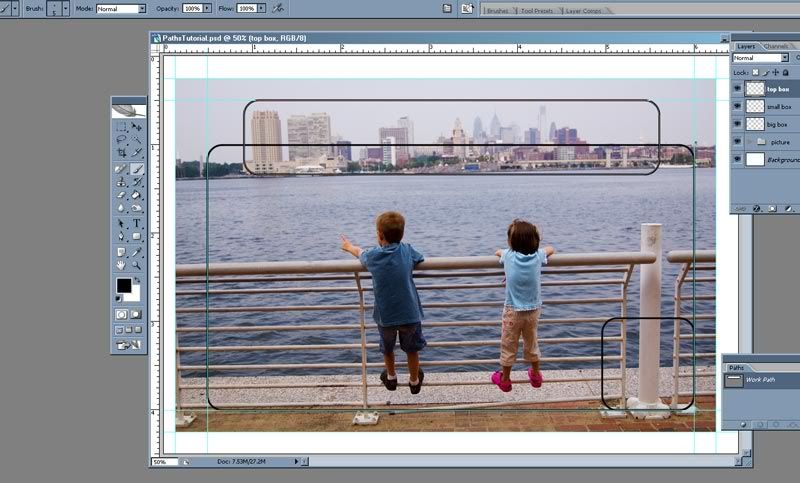This screenshot has height=483, width=800.
Task: Switch foreground and background colors
Action: (x=137, y=280)
